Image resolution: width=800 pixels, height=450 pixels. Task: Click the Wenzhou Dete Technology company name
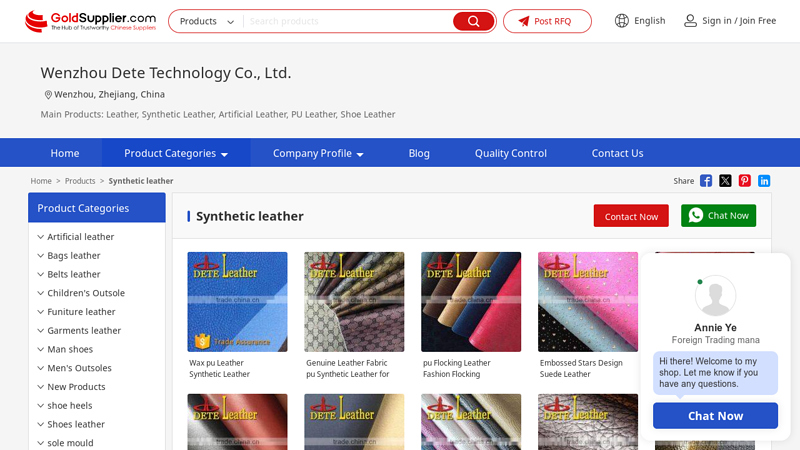166,73
